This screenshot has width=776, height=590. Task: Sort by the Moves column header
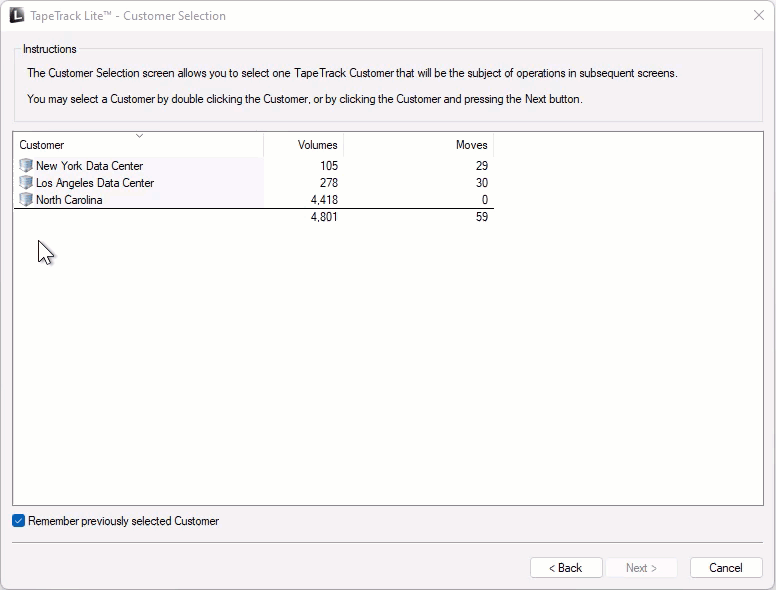tap(419, 145)
